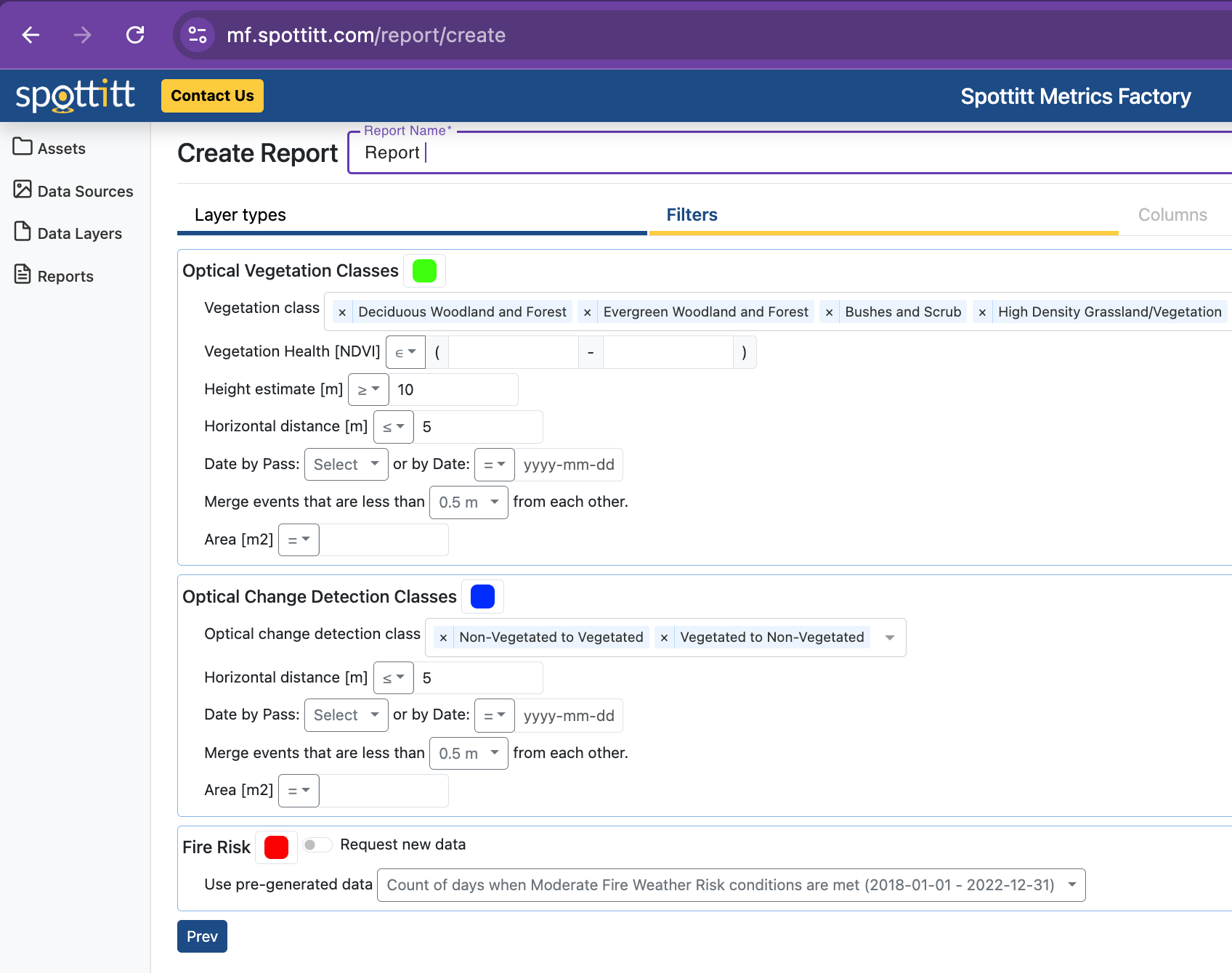The height and width of the screenshot is (973, 1232).
Task: Open the green Optical Vegetation color swatch
Action: coord(424,271)
